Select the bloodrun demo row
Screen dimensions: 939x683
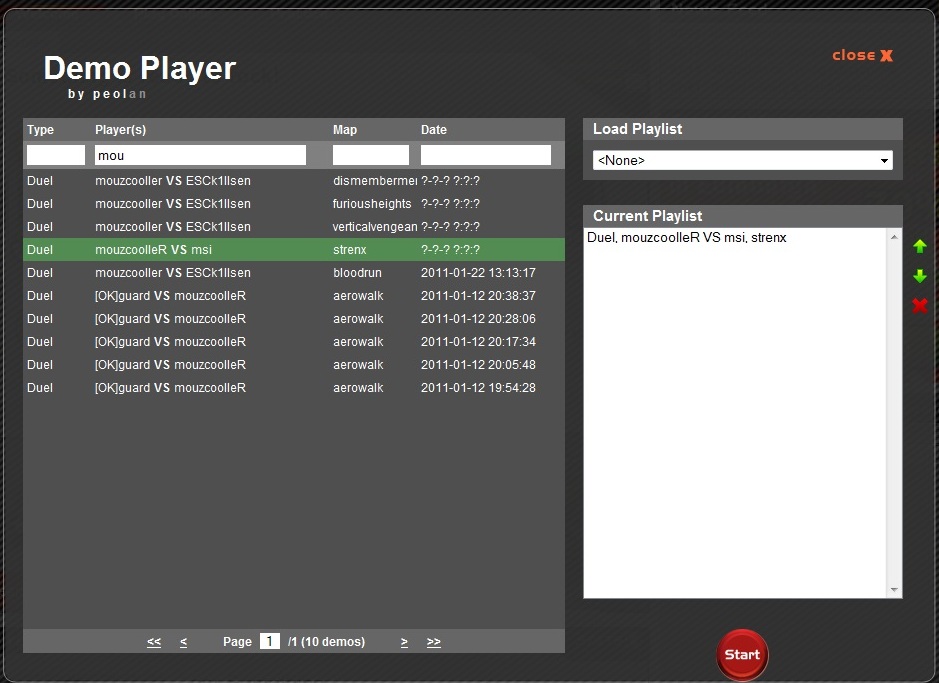click(293, 273)
